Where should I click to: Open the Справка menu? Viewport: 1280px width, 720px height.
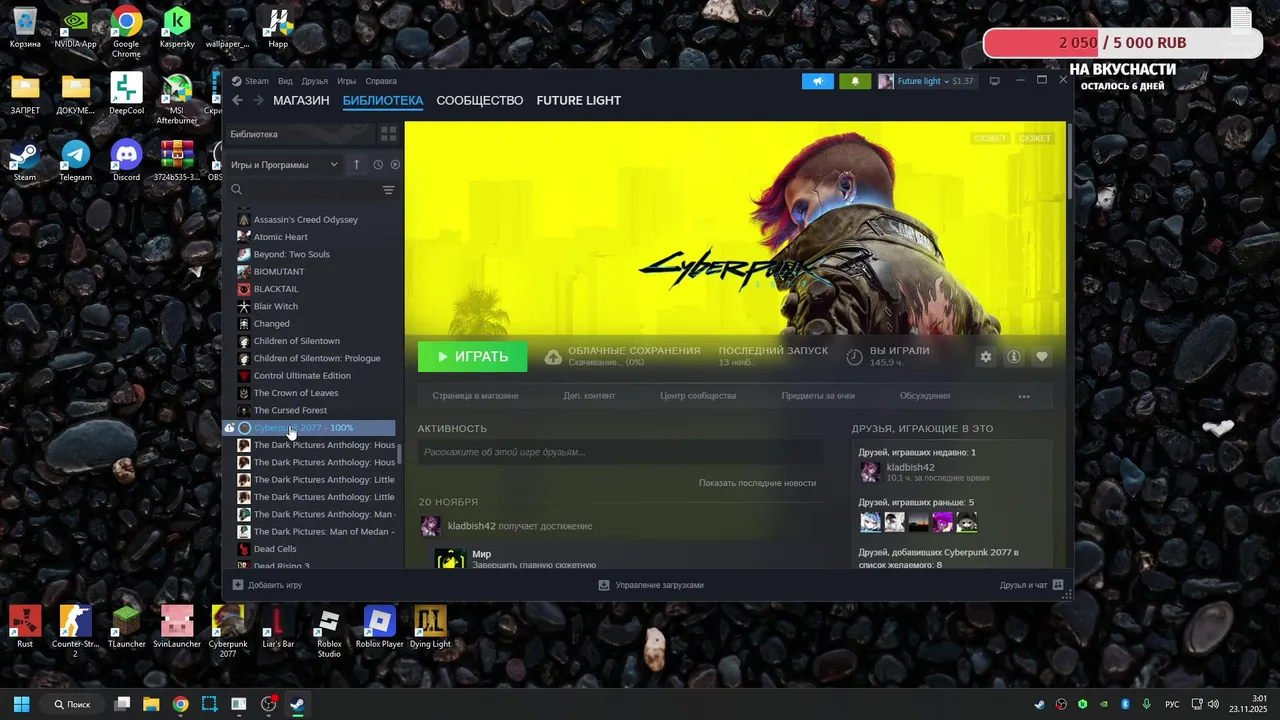(381, 81)
